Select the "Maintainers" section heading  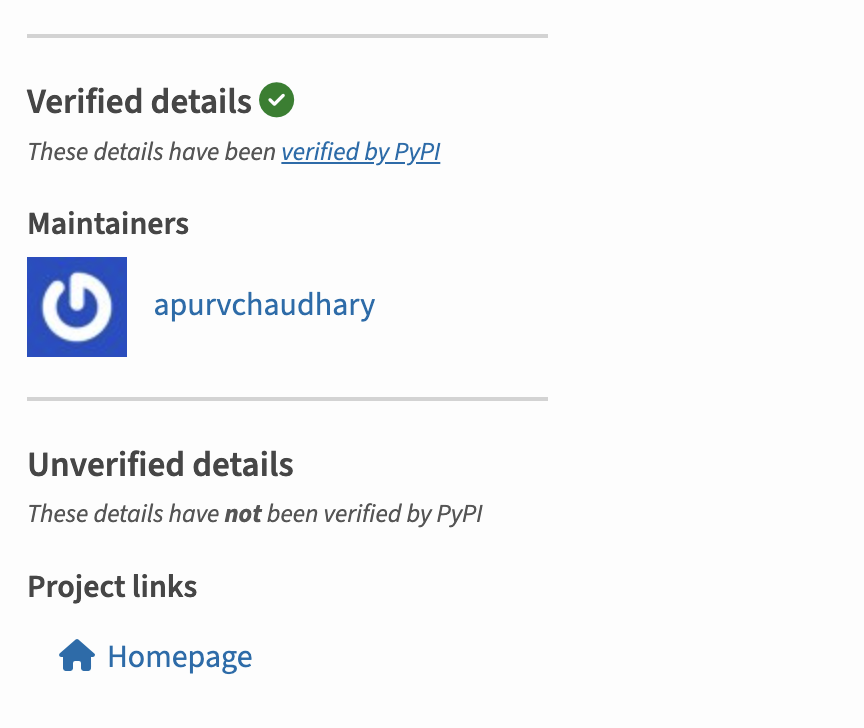pyautogui.click(x=108, y=223)
